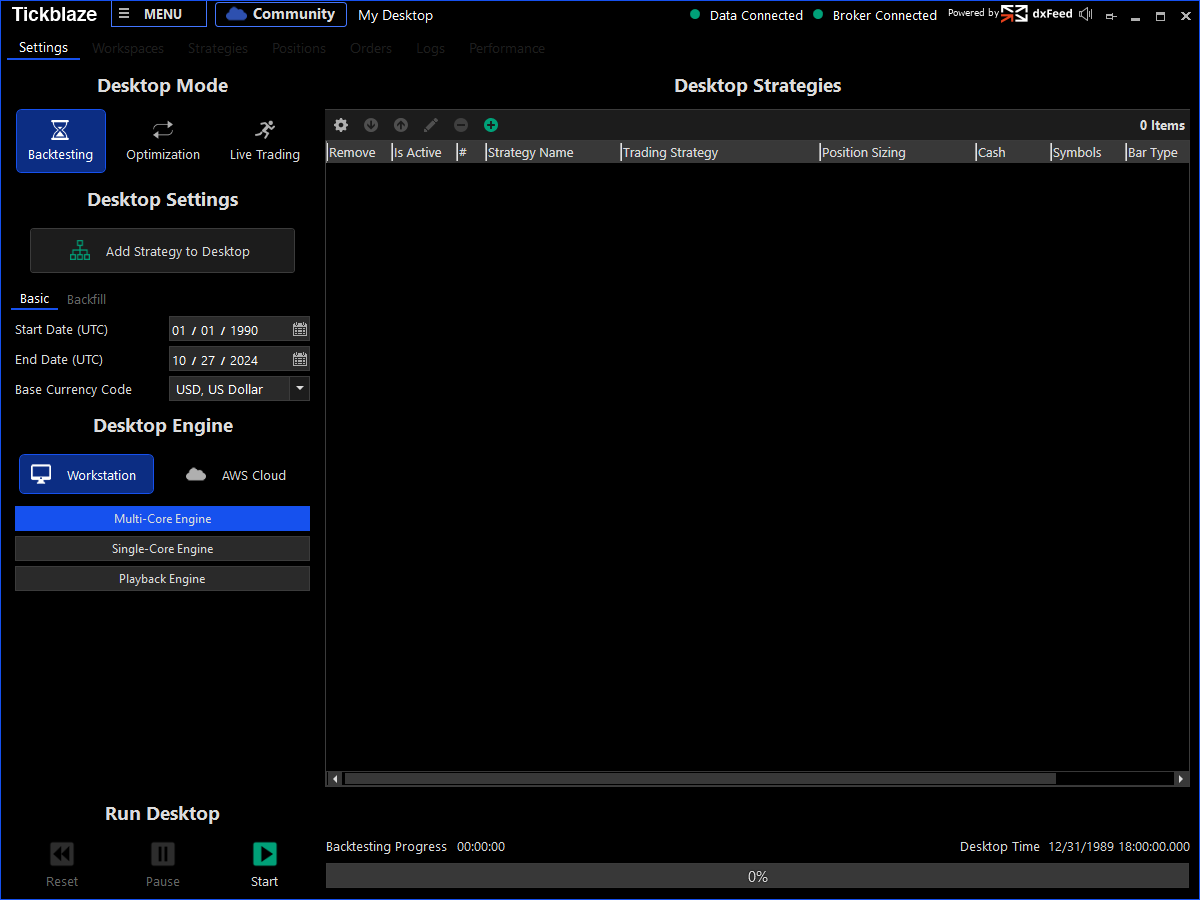The image size is (1200, 900).
Task: Click the horizontal scrollbar thumb in strategies grid
Action: pyautogui.click(x=700, y=778)
